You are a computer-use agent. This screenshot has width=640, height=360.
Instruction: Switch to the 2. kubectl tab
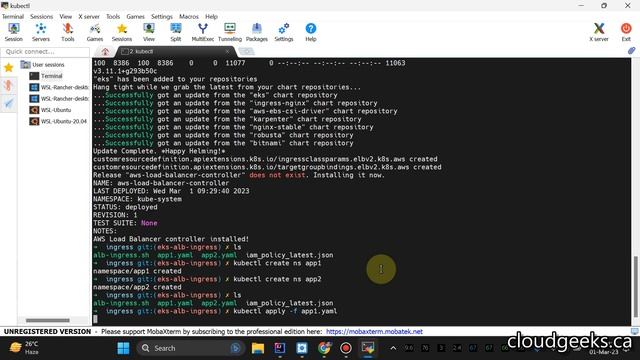(x=176, y=51)
